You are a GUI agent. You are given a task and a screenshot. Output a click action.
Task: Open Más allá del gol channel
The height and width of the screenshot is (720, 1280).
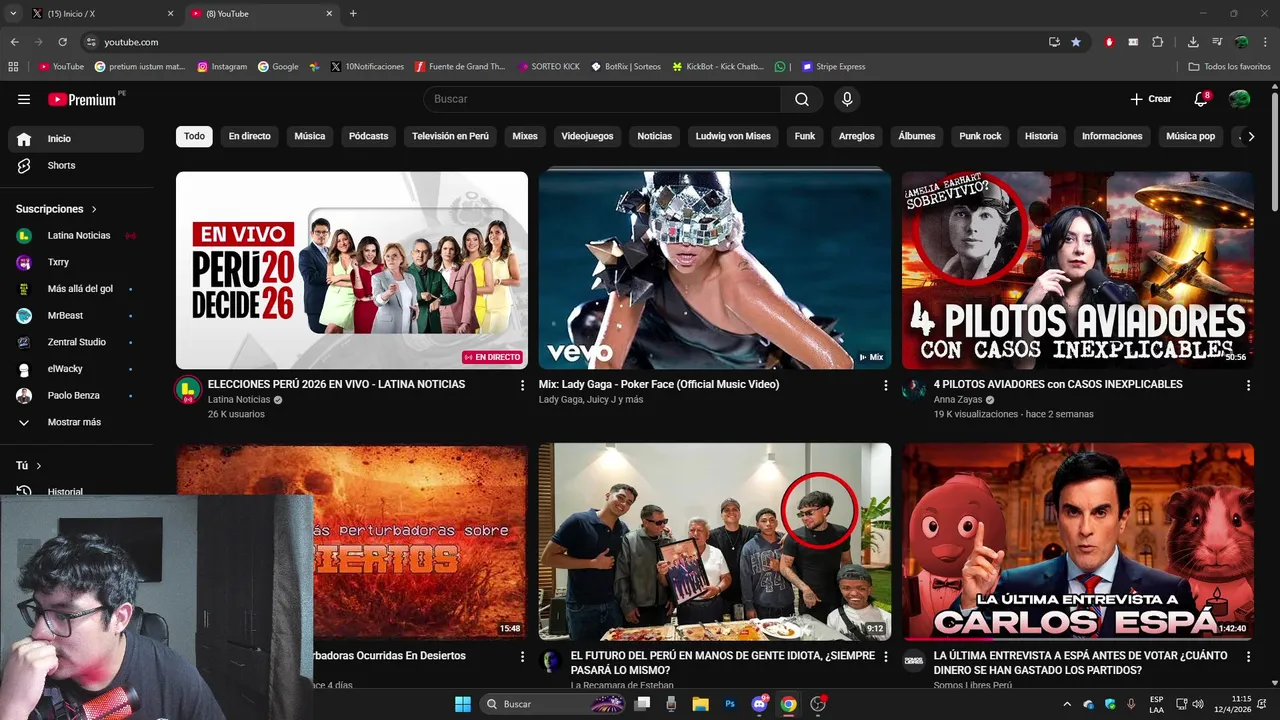(76, 289)
